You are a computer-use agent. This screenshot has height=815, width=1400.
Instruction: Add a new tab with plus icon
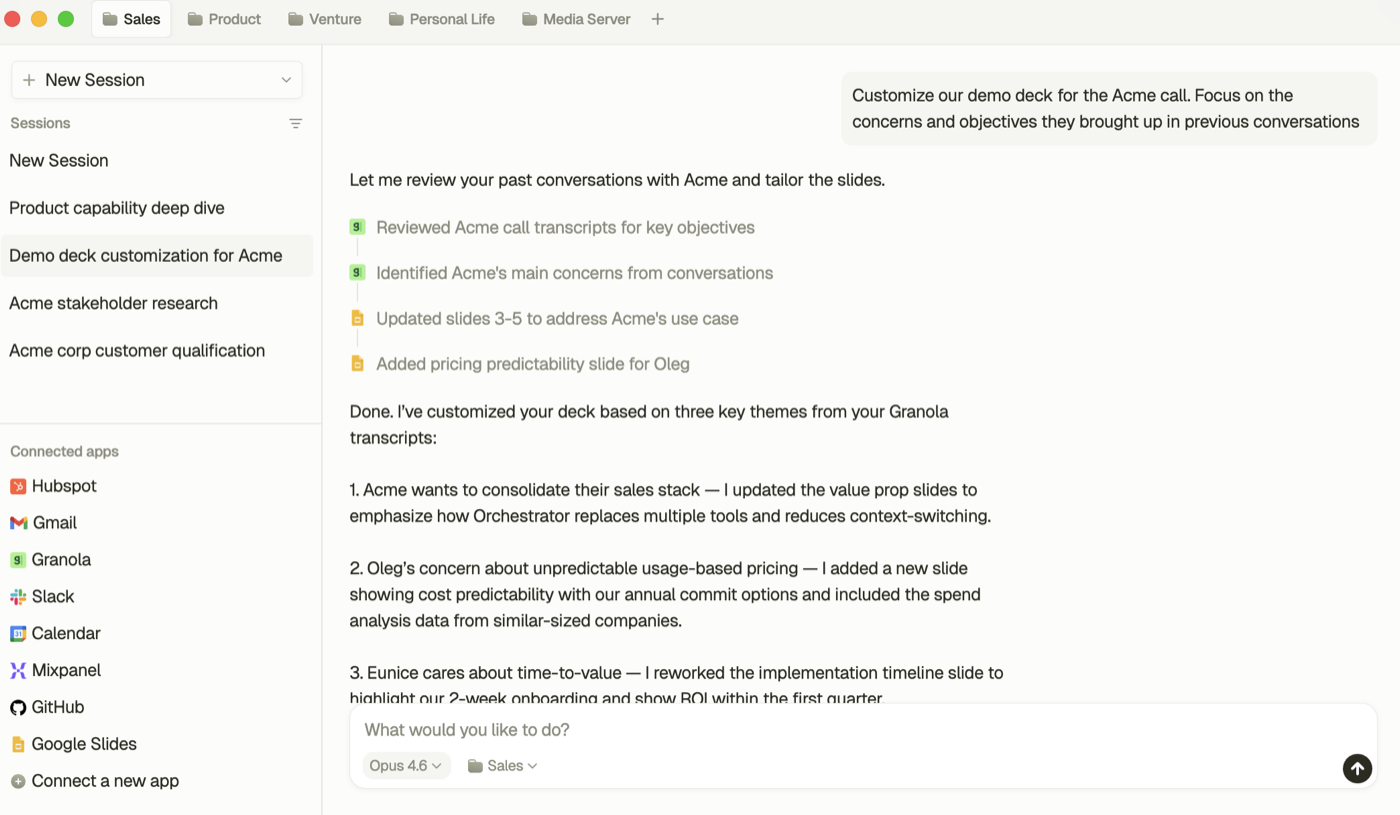coord(657,19)
